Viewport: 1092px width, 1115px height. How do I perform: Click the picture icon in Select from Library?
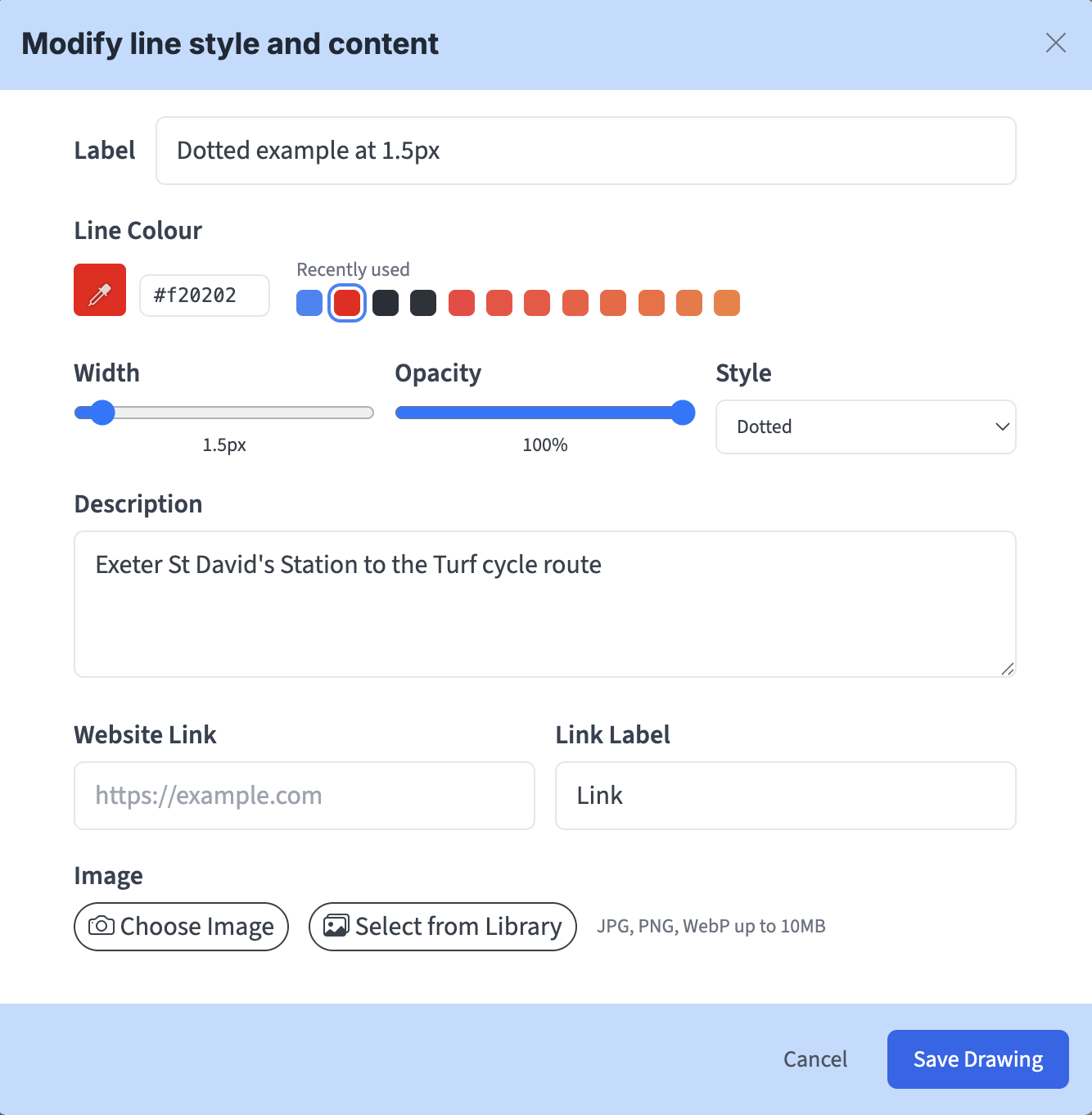coord(336,926)
